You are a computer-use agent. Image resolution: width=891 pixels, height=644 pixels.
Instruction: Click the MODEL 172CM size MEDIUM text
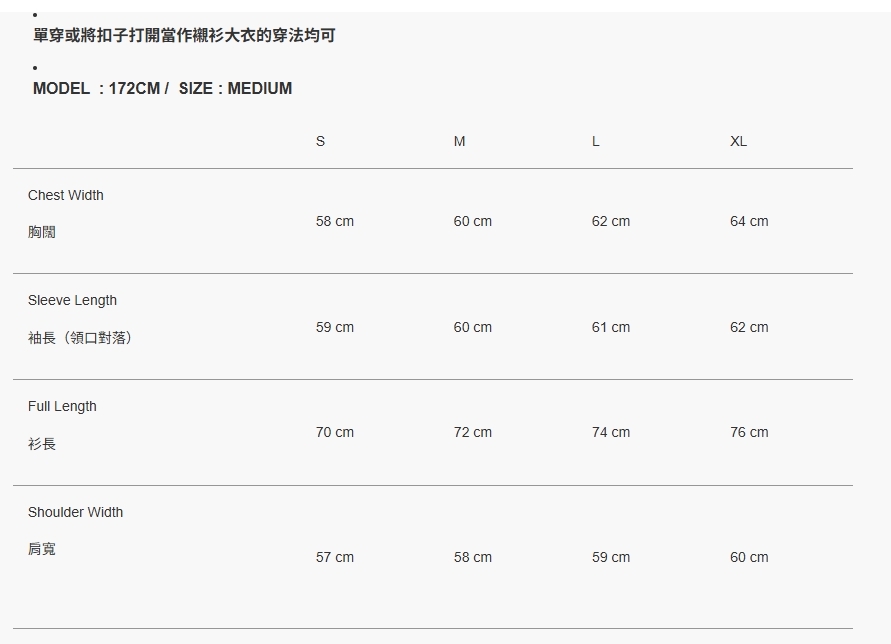162,88
